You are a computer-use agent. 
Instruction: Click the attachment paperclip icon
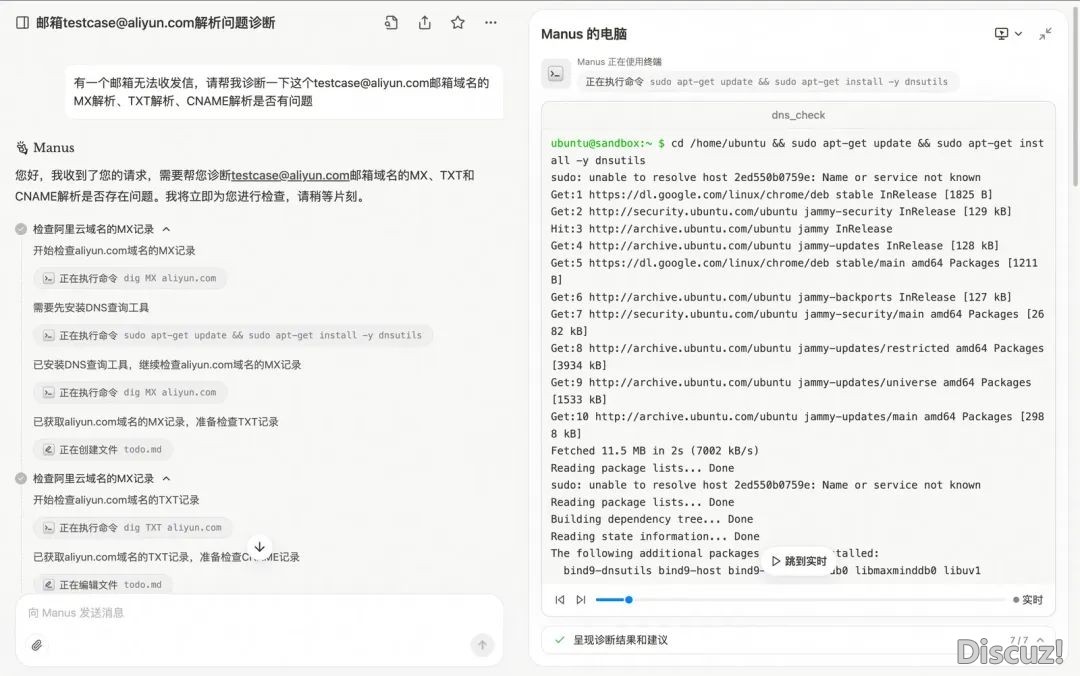(x=37, y=645)
